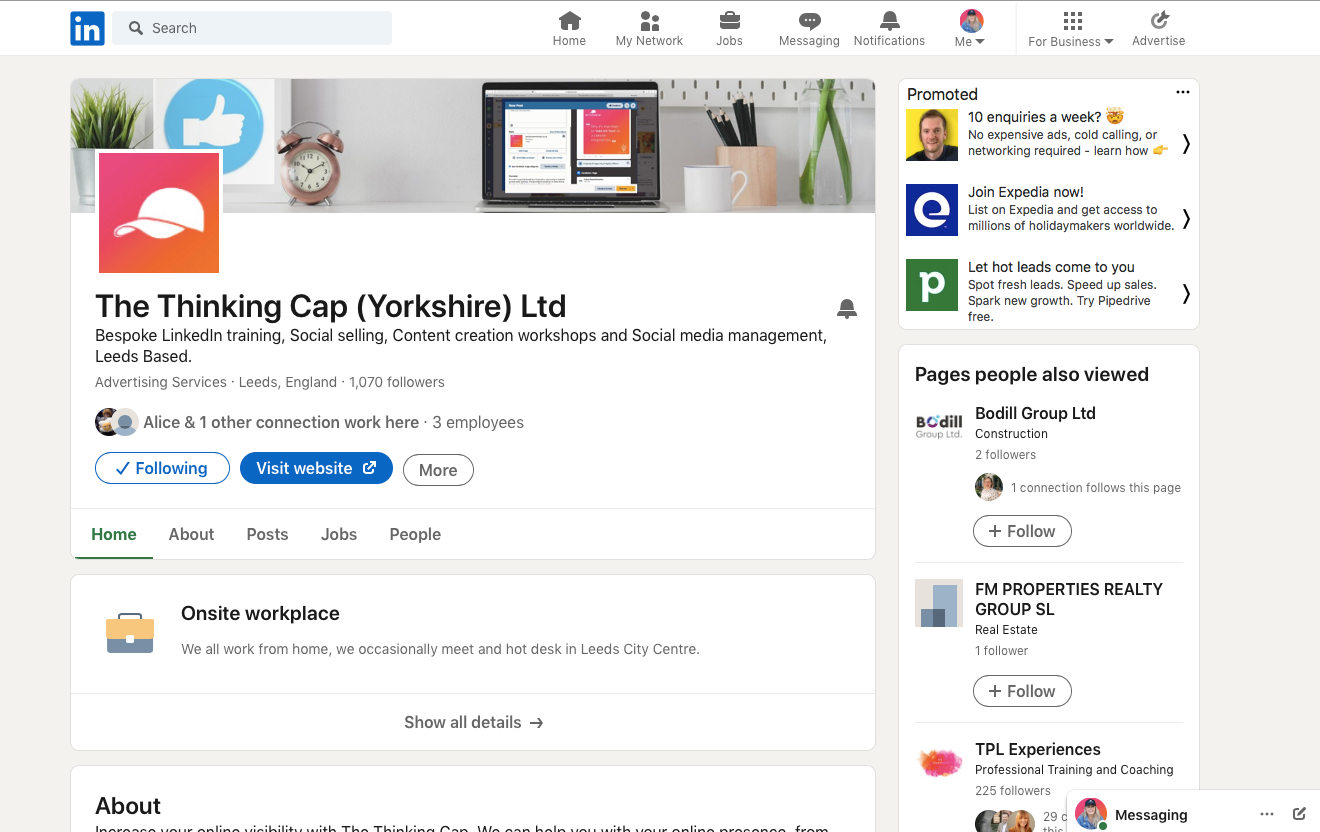Click the 10 enquiries ad photo

(x=932, y=135)
